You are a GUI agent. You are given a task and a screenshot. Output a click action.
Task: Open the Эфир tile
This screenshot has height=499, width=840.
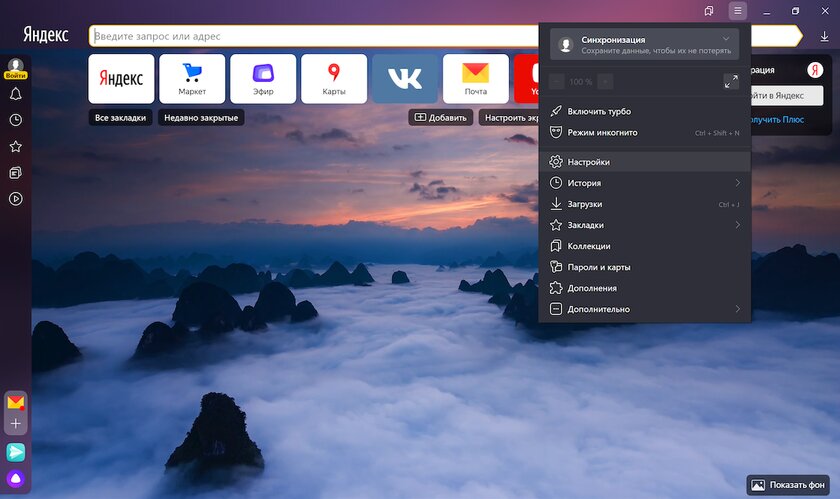[x=263, y=79]
